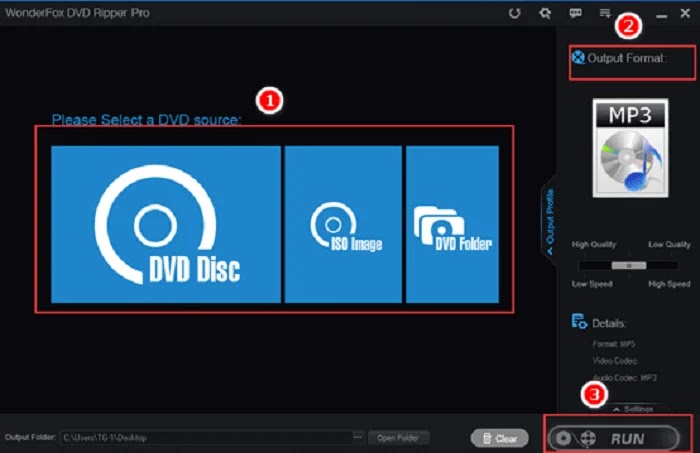Click the disc icon inside RUN button
The height and width of the screenshot is (453, 700).
pyautogui.click(x=563, y=439)
